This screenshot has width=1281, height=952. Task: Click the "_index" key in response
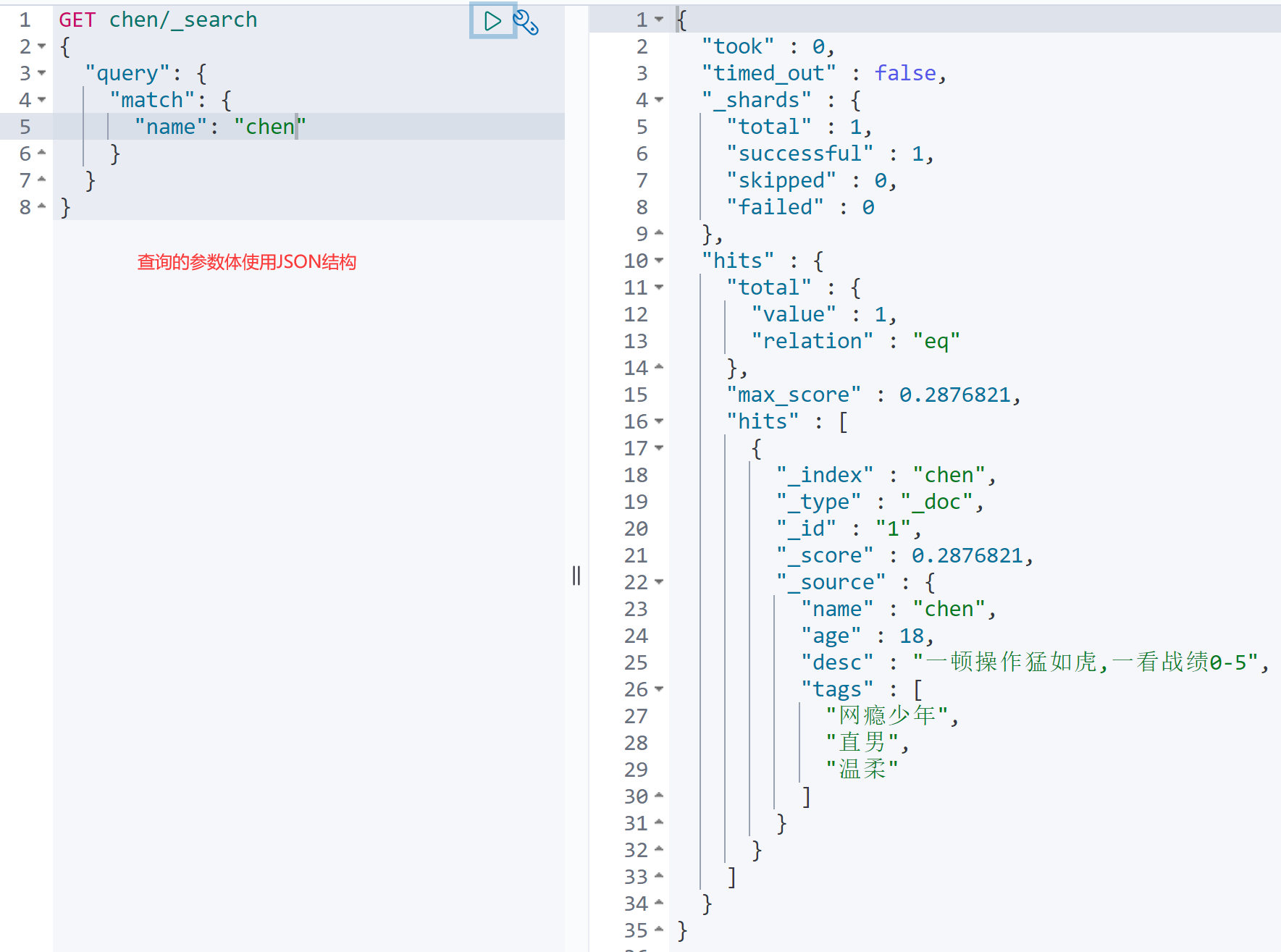pos(825,475)
